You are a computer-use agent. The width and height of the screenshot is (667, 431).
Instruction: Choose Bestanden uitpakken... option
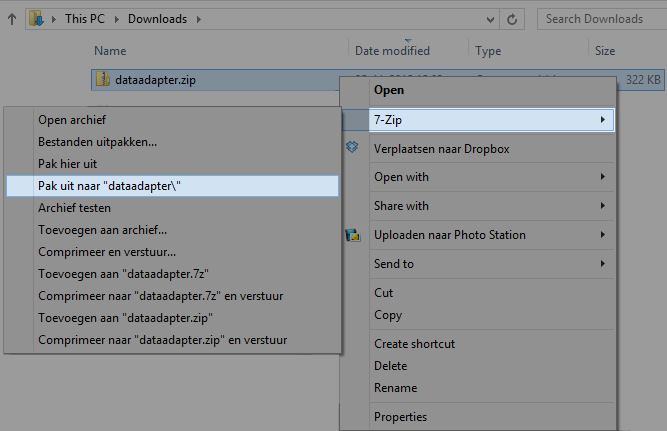point(97,142)
